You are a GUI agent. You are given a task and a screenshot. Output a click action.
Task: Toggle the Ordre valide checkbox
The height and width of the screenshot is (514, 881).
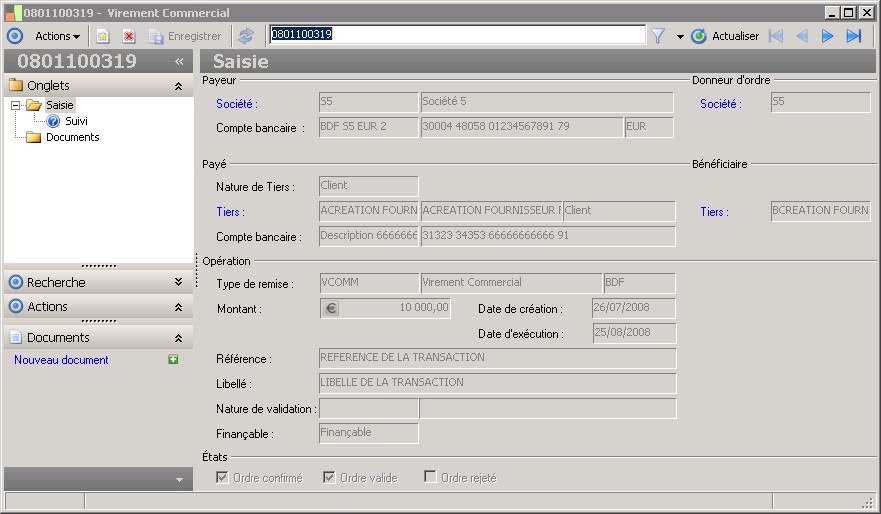(329, 477)
